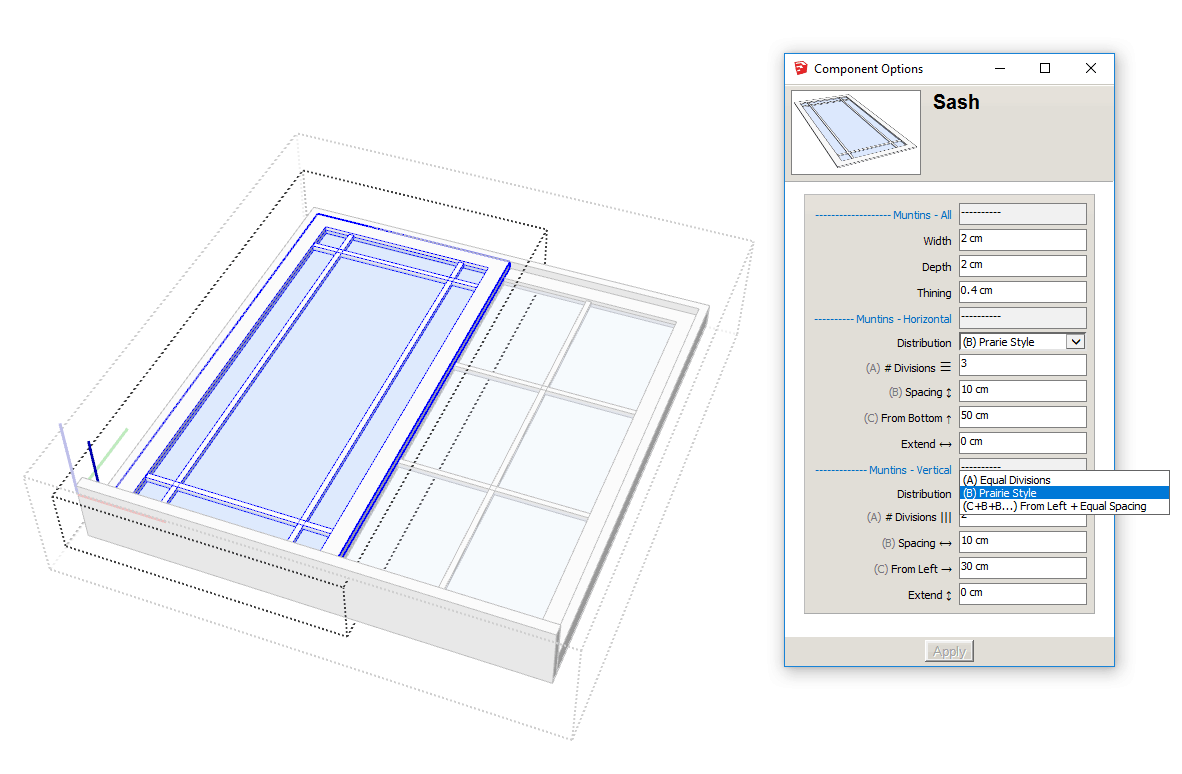Select the Spacing field under Muntins - Horizontal

click(x=1022, y=390)
